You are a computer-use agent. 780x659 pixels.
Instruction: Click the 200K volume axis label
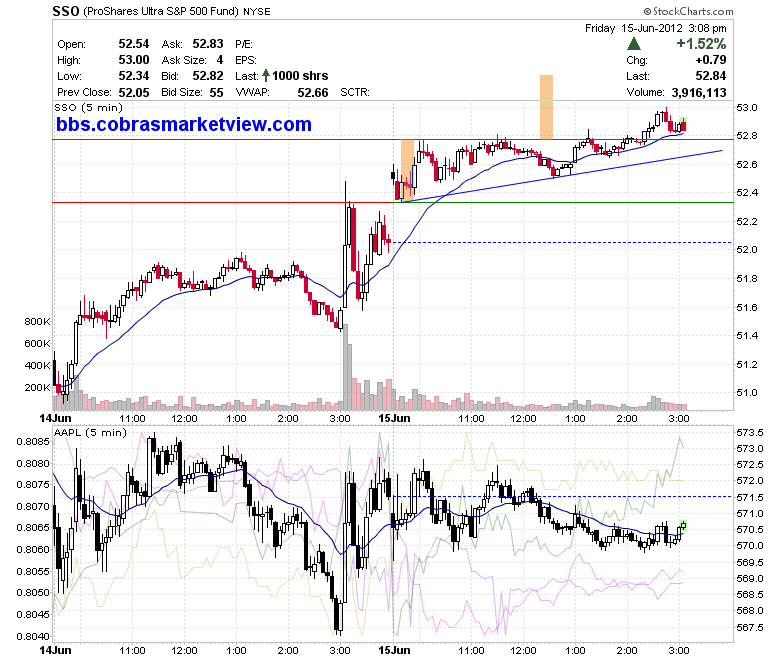click(37, 387)
